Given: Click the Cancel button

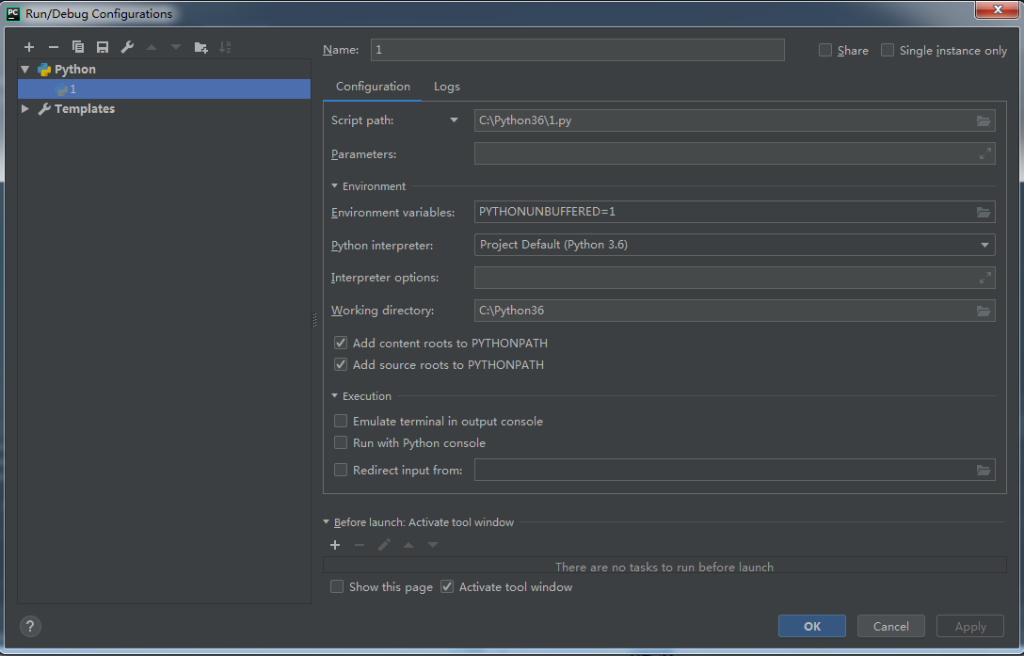Looking at the screenshot, I should [x=890, y=625].
